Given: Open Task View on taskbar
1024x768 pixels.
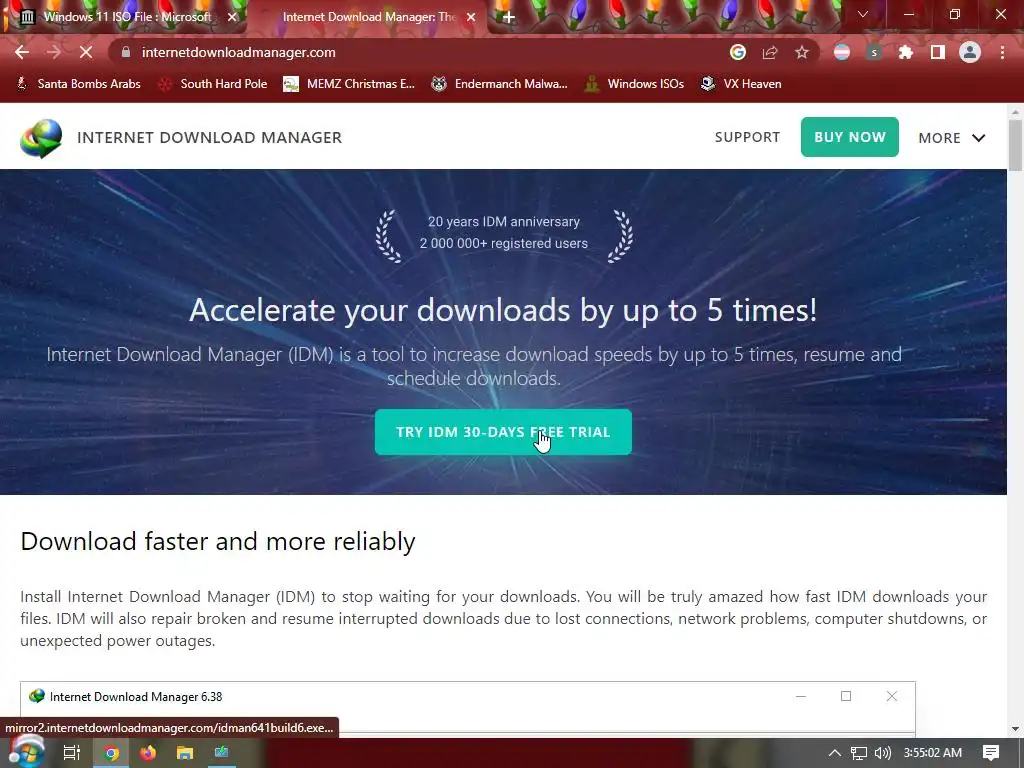Looking at the screenshot, I should [x=72, y=753].
